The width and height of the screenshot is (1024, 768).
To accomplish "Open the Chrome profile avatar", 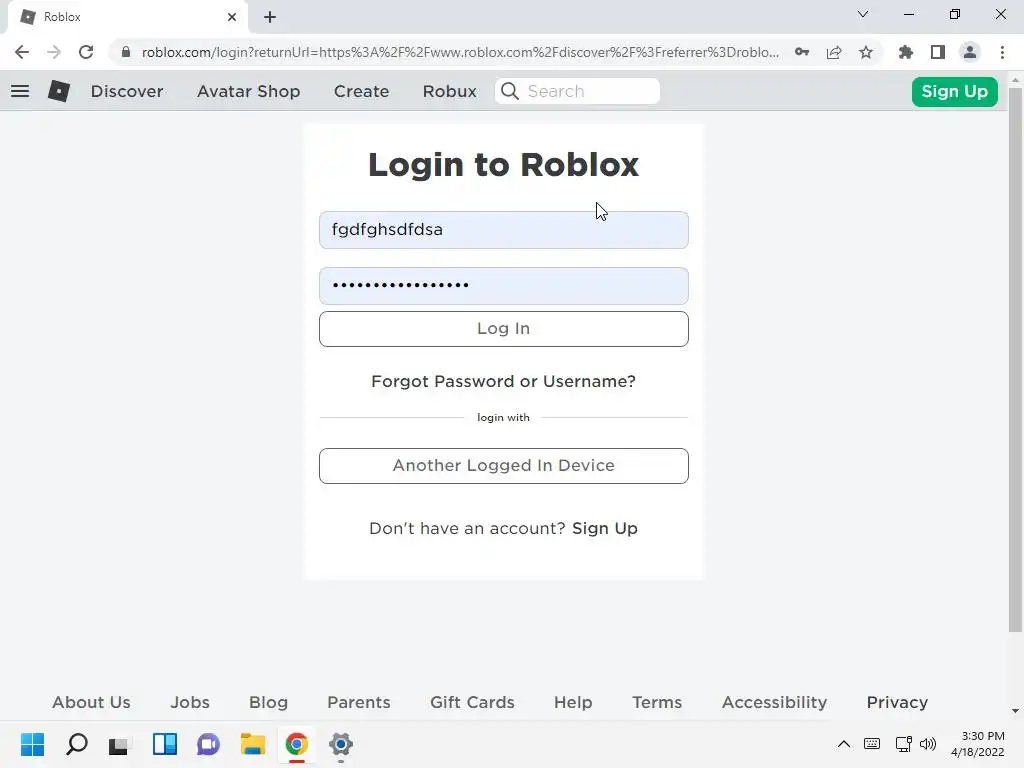I will [970, 52].
